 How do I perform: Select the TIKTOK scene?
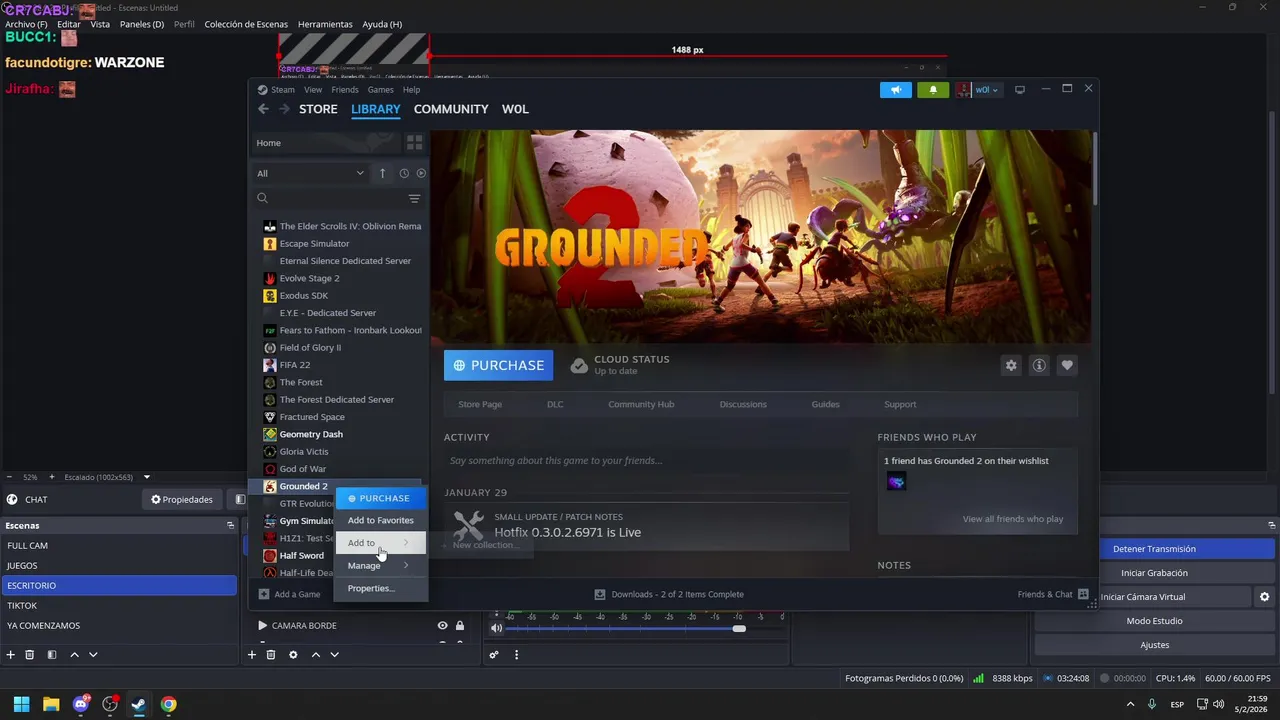(119, 606)
